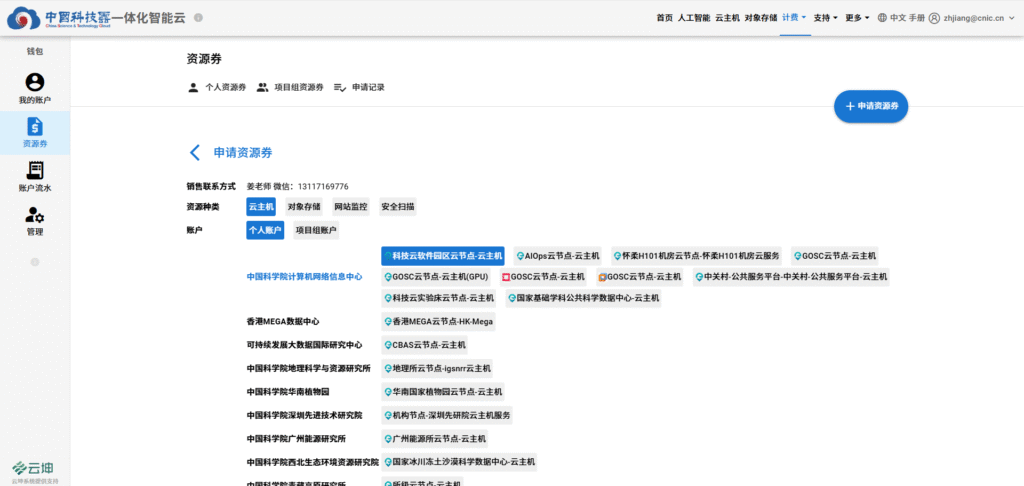
Task: Select 华南国家植物园云节点-云主机 chip
Action: click(443, 392)
